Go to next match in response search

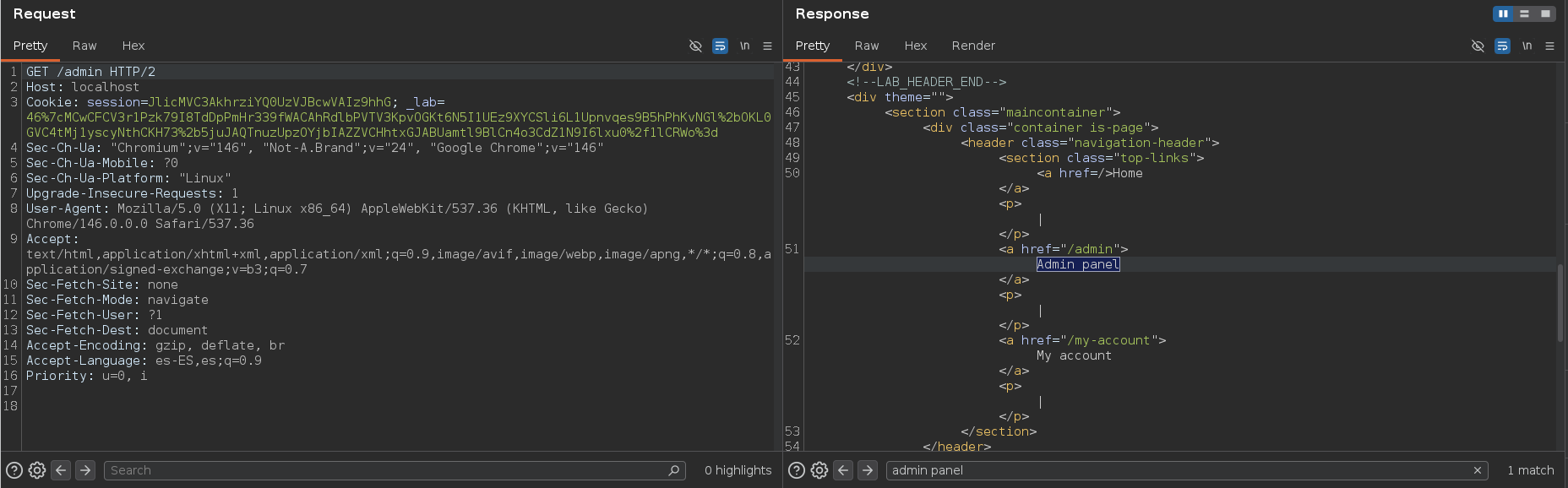(x=868, y=470)
